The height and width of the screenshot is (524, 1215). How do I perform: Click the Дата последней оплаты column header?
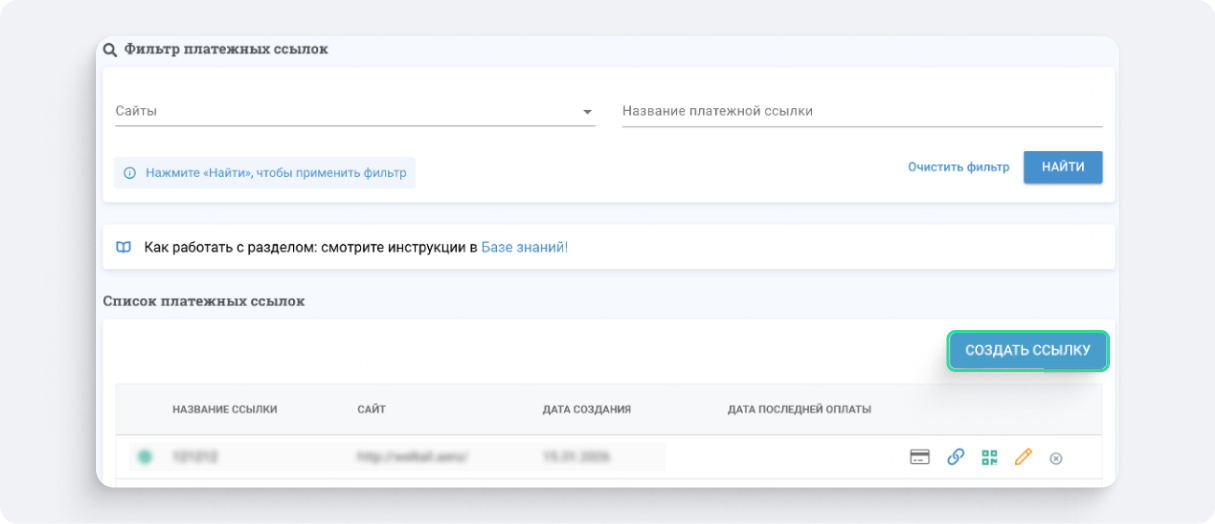point(799,409)
